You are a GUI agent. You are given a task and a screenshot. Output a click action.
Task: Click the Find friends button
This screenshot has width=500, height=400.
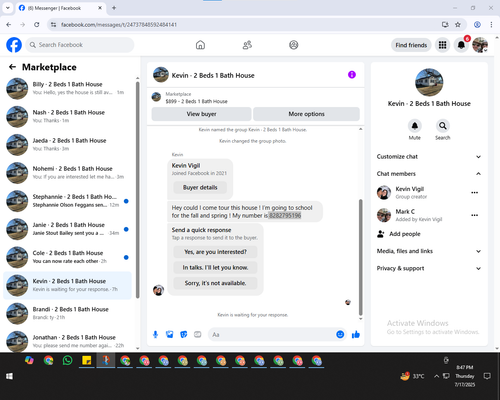pos(411,45)
